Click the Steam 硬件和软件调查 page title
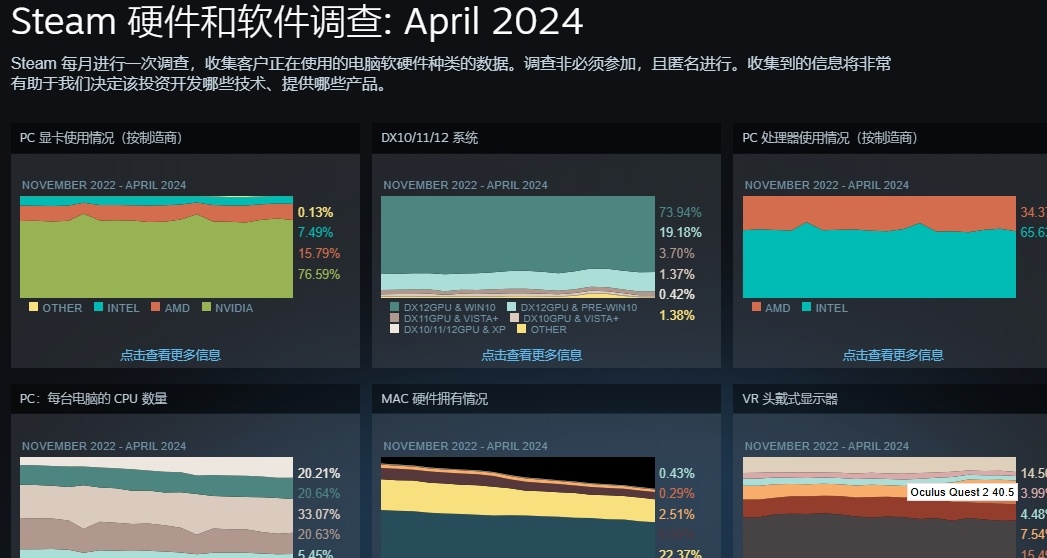Viewport: 1047px width, 558px height. tap(297, 21)
